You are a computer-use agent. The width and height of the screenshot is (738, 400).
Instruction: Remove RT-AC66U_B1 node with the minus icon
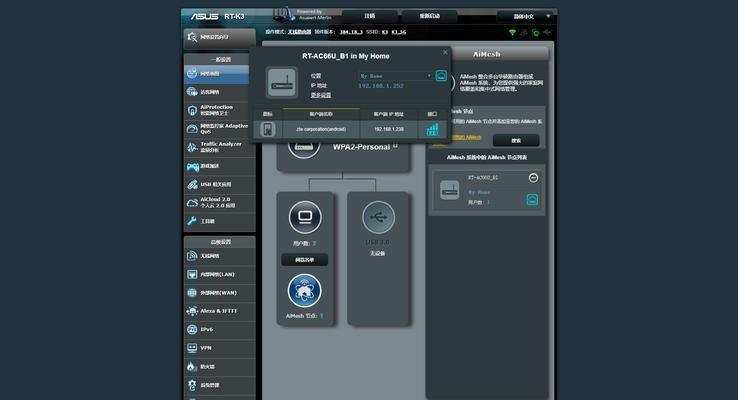(533, 178)
